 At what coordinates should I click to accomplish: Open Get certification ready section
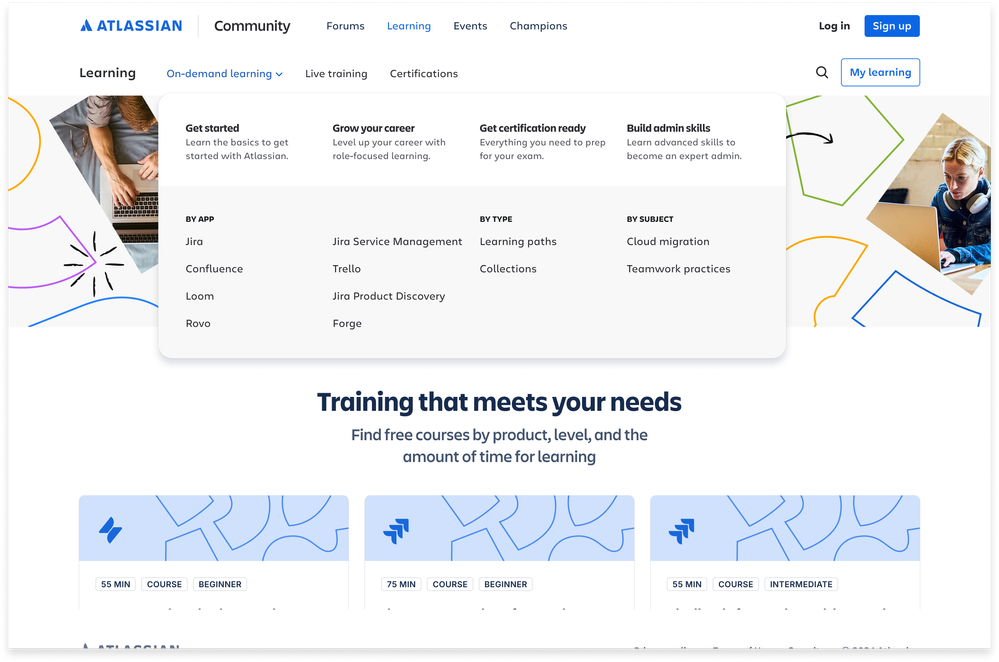[x=542, y=141]
